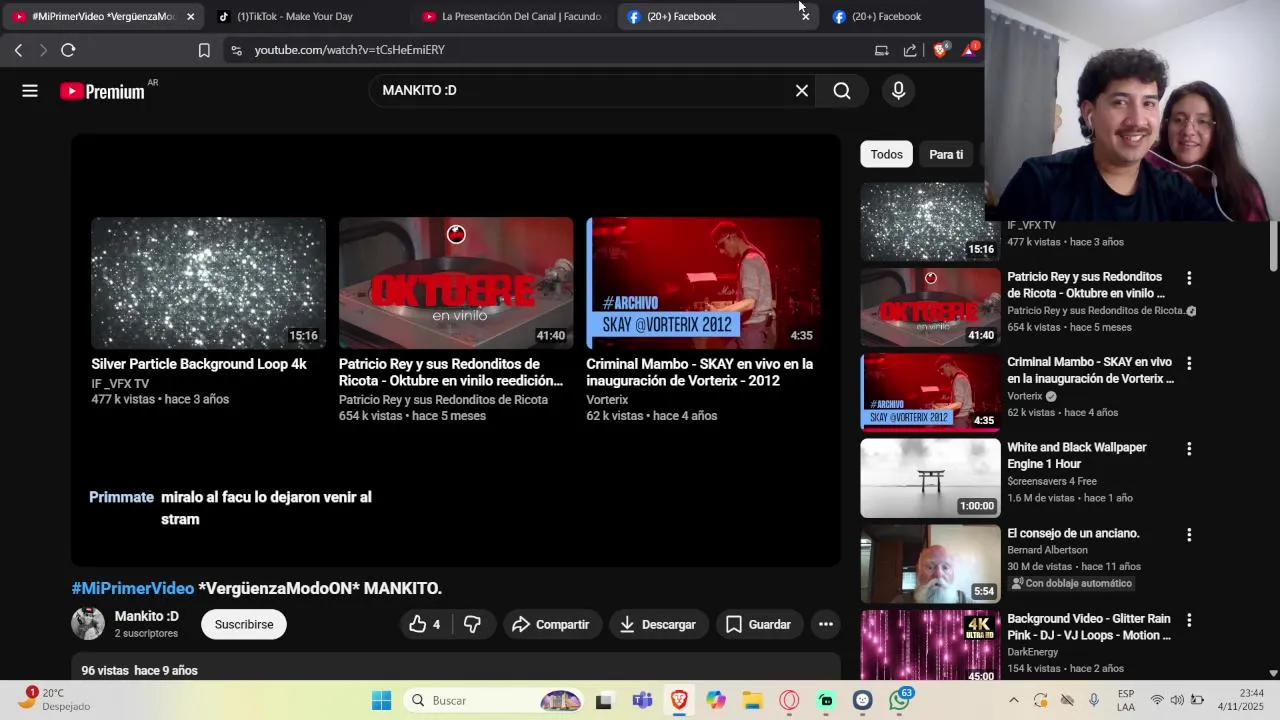Open more actions ellipsis below video
Viewport: 1280px width, 720px height.
pyautogui.click(x=826, y=624)
